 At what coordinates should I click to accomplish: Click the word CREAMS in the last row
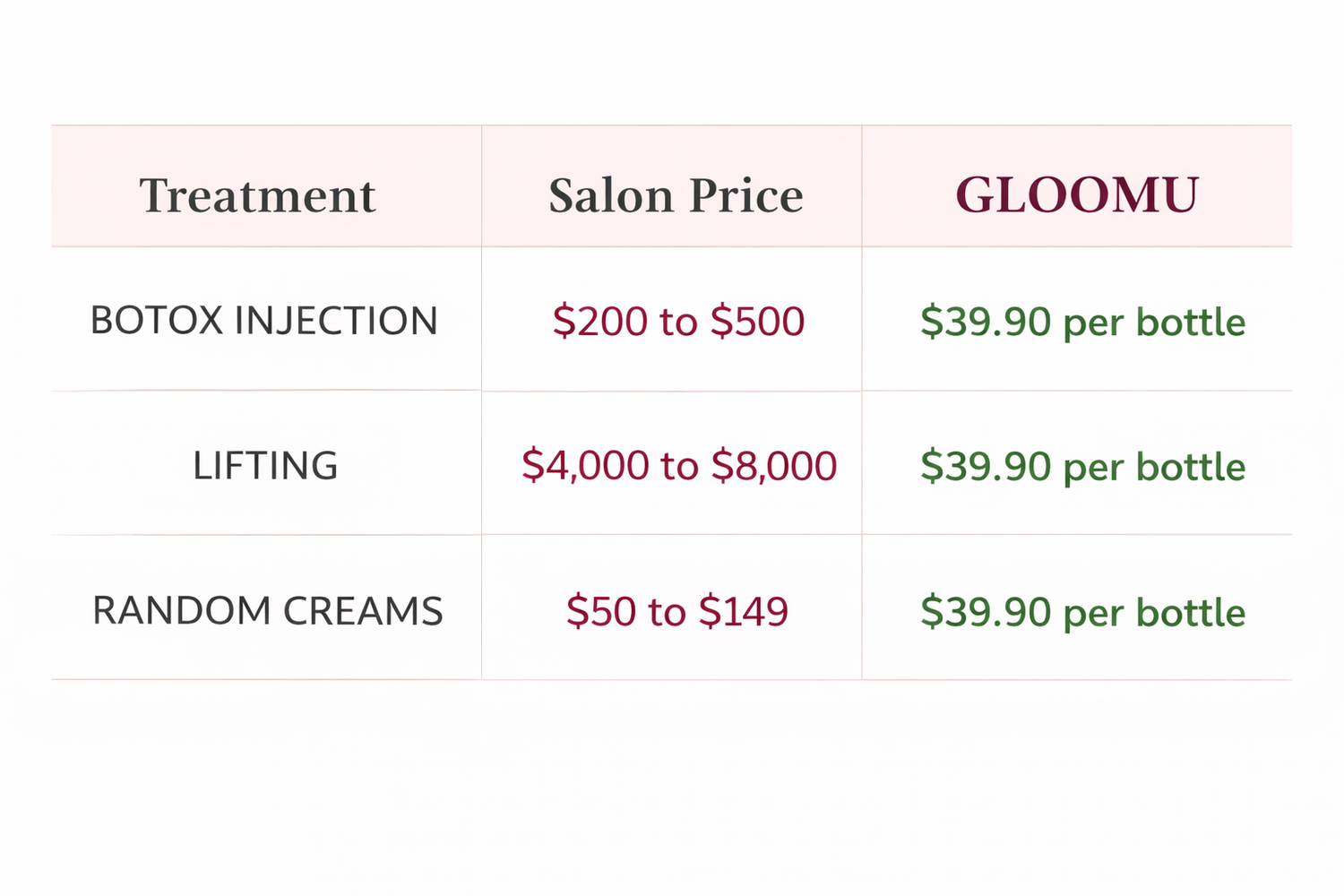(x=363, y=611)
